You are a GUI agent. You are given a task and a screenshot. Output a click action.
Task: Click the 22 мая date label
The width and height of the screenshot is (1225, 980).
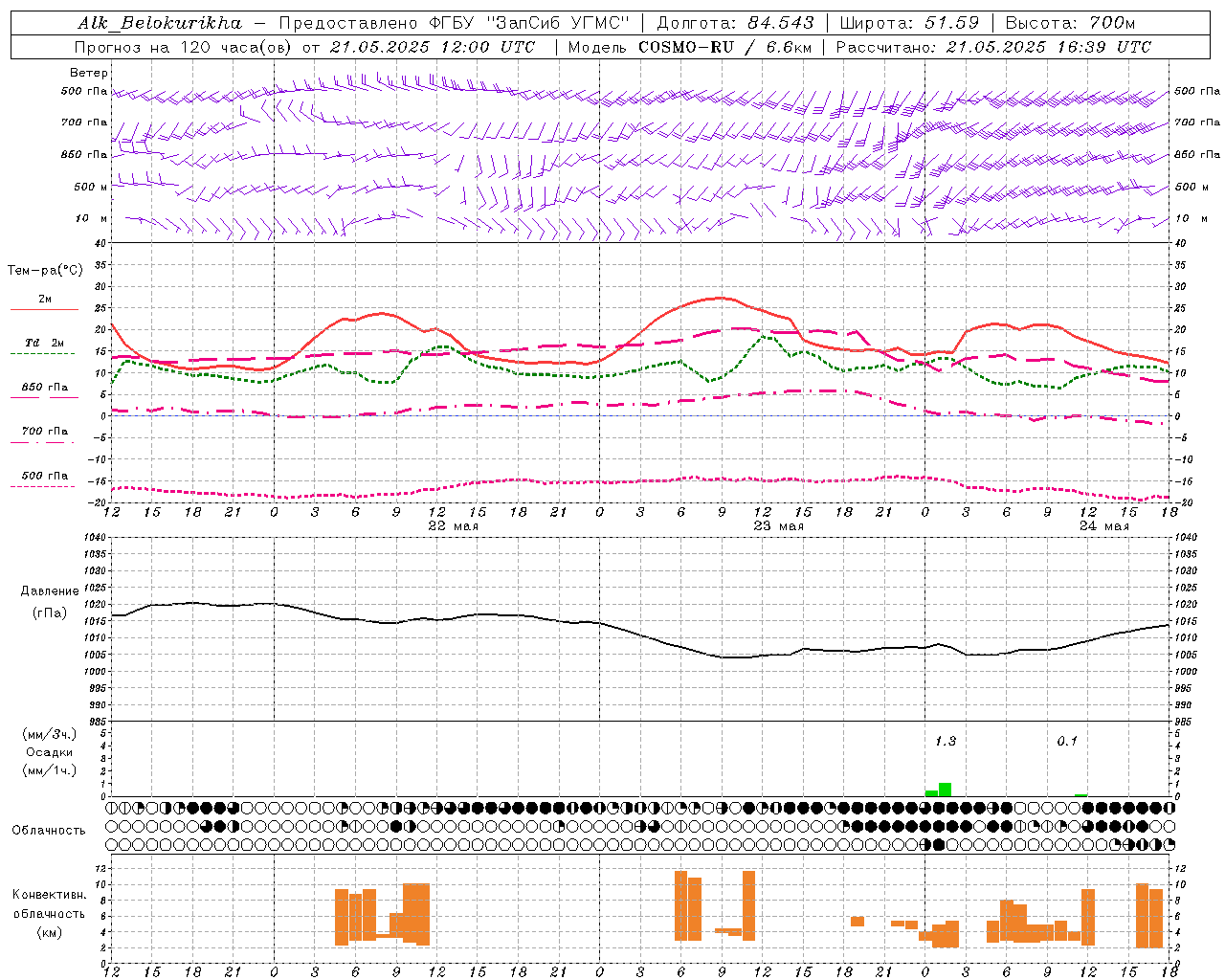453,526
